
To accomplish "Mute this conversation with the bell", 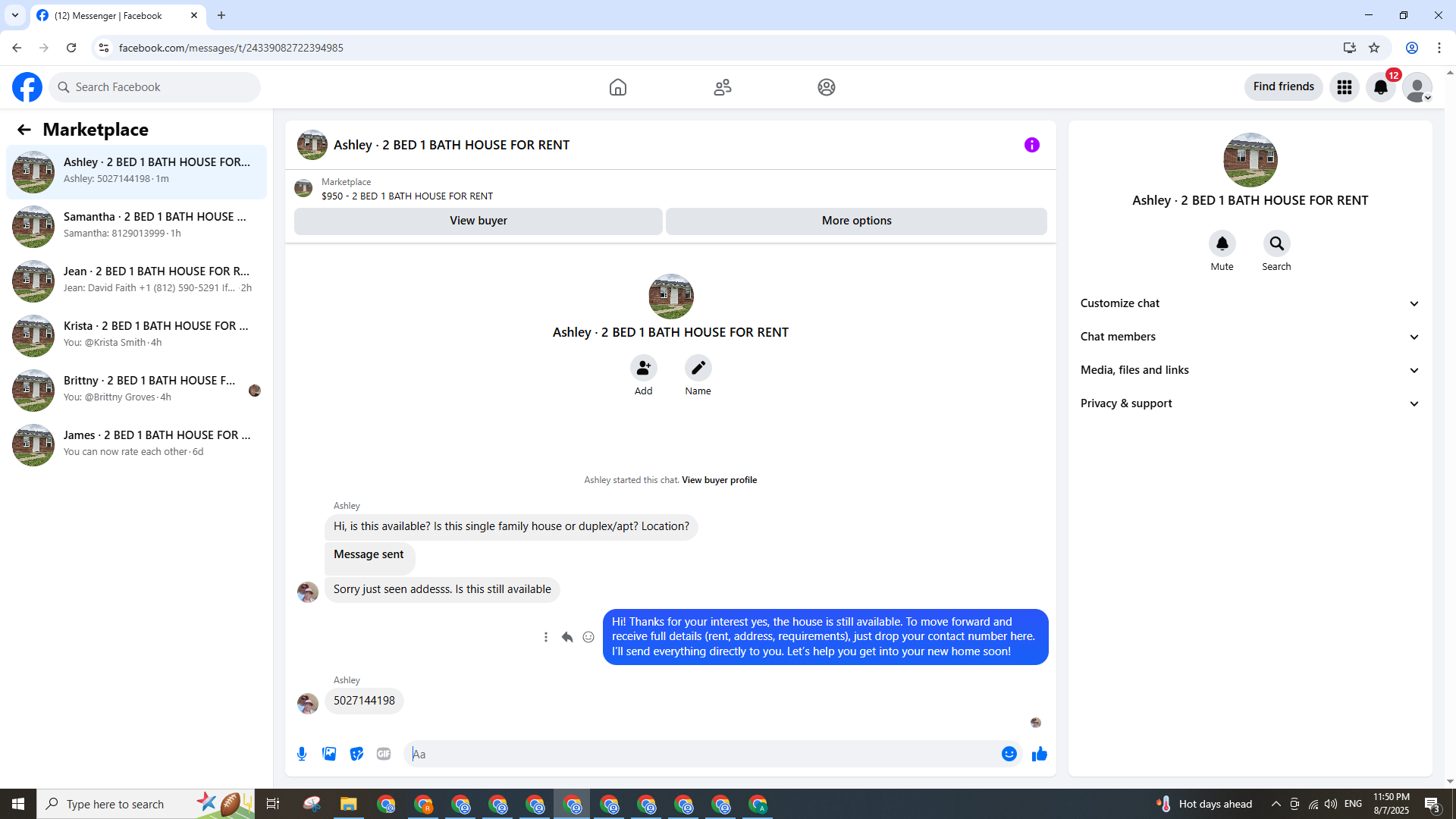I will tap(1222, 243).
